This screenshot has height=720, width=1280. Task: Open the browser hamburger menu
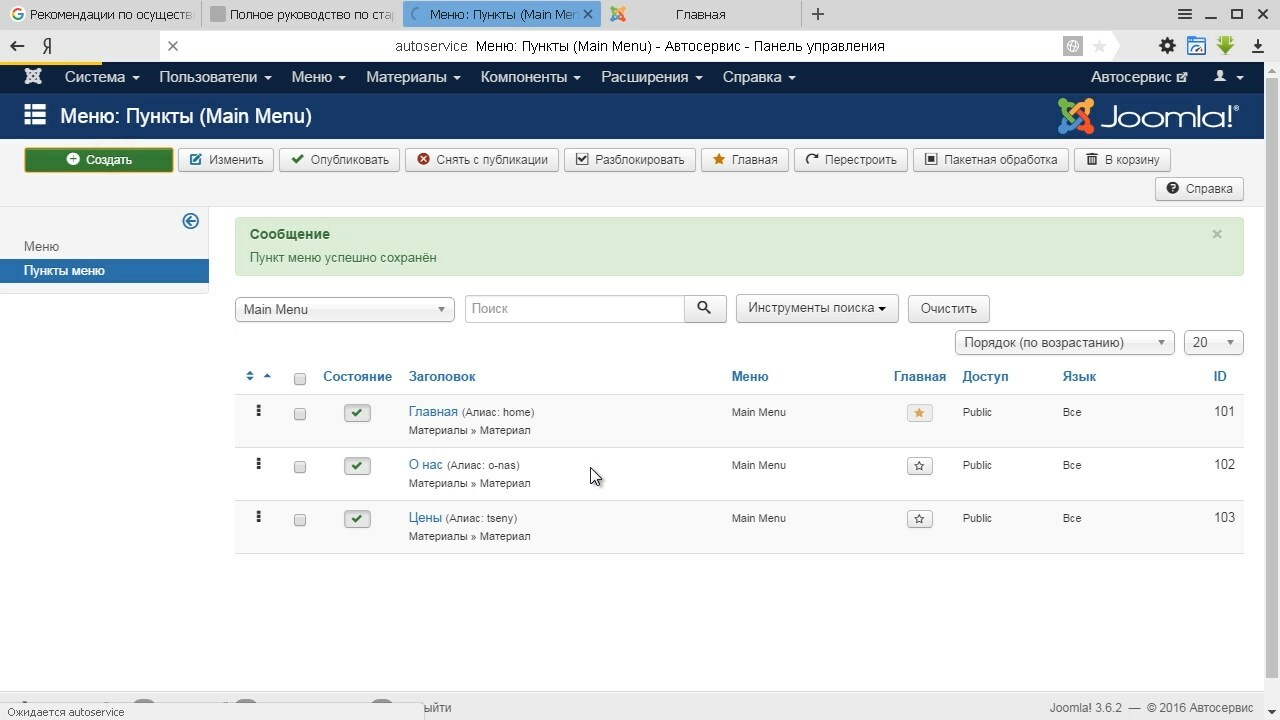pos(1185,14)
